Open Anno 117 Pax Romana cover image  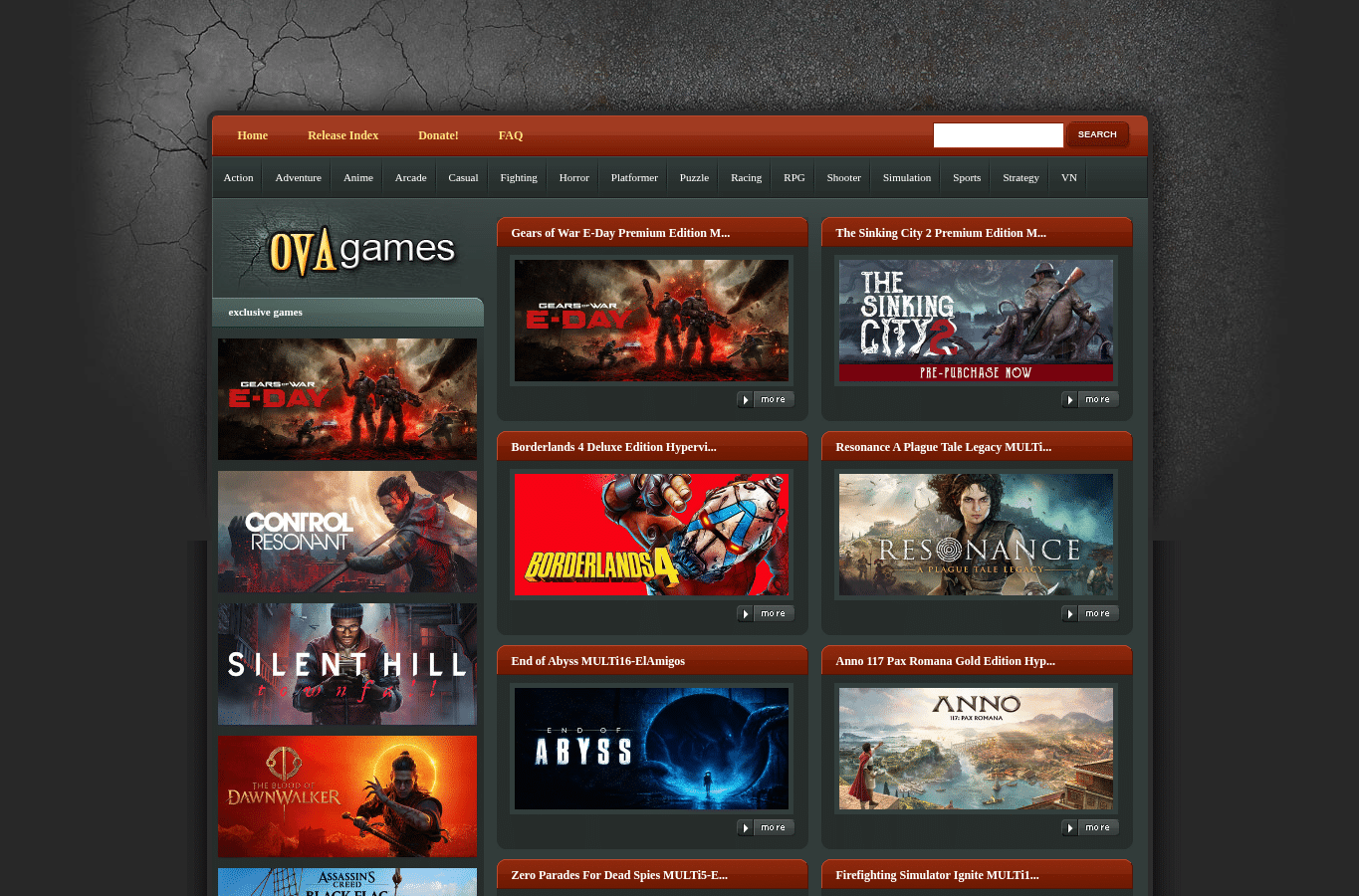pos(976,749)
